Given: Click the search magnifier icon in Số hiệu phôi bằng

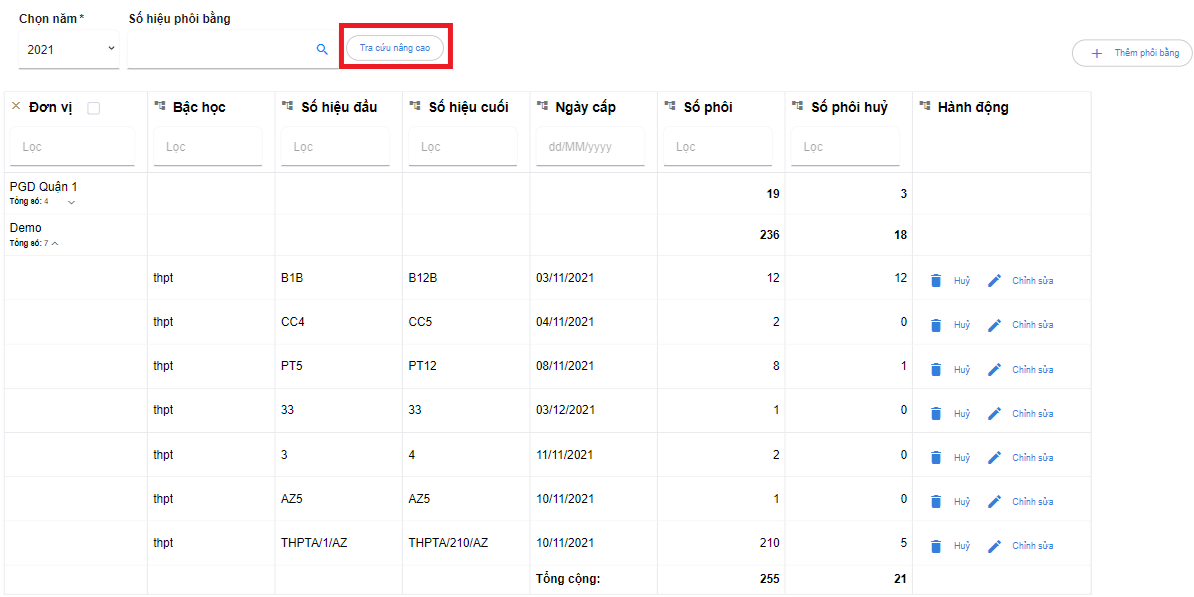Looking at the screenshot, I should pos(322,49).
